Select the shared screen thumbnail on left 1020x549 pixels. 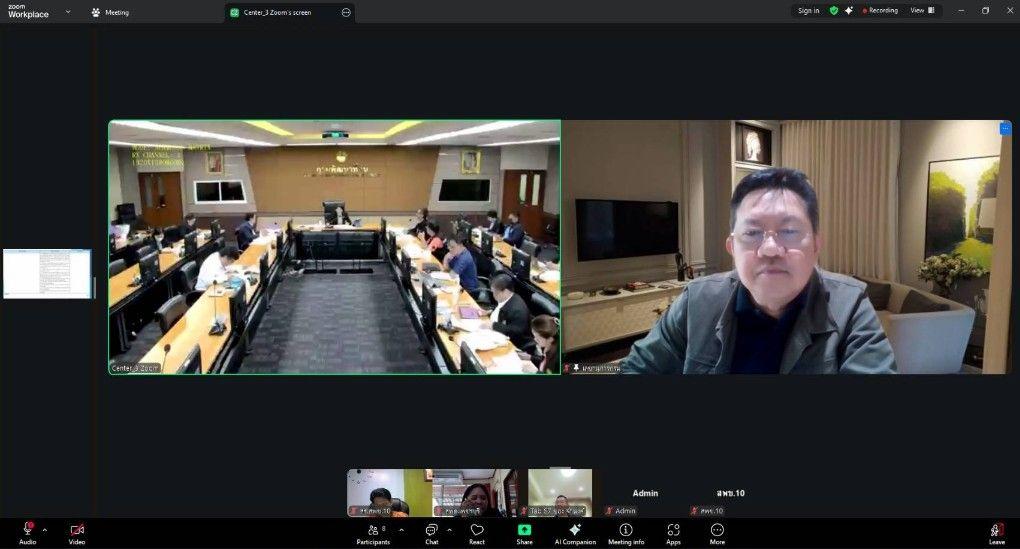47,273
